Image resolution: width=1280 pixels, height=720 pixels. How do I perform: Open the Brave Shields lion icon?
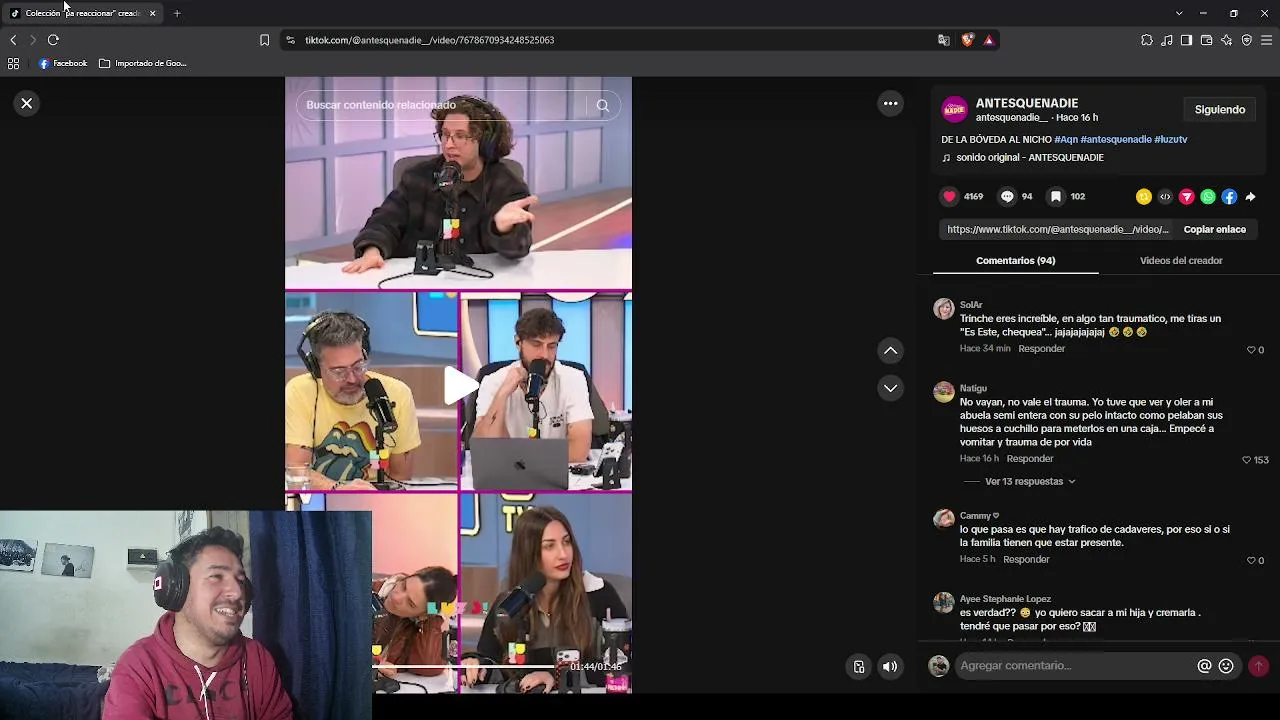coord(967,40)
